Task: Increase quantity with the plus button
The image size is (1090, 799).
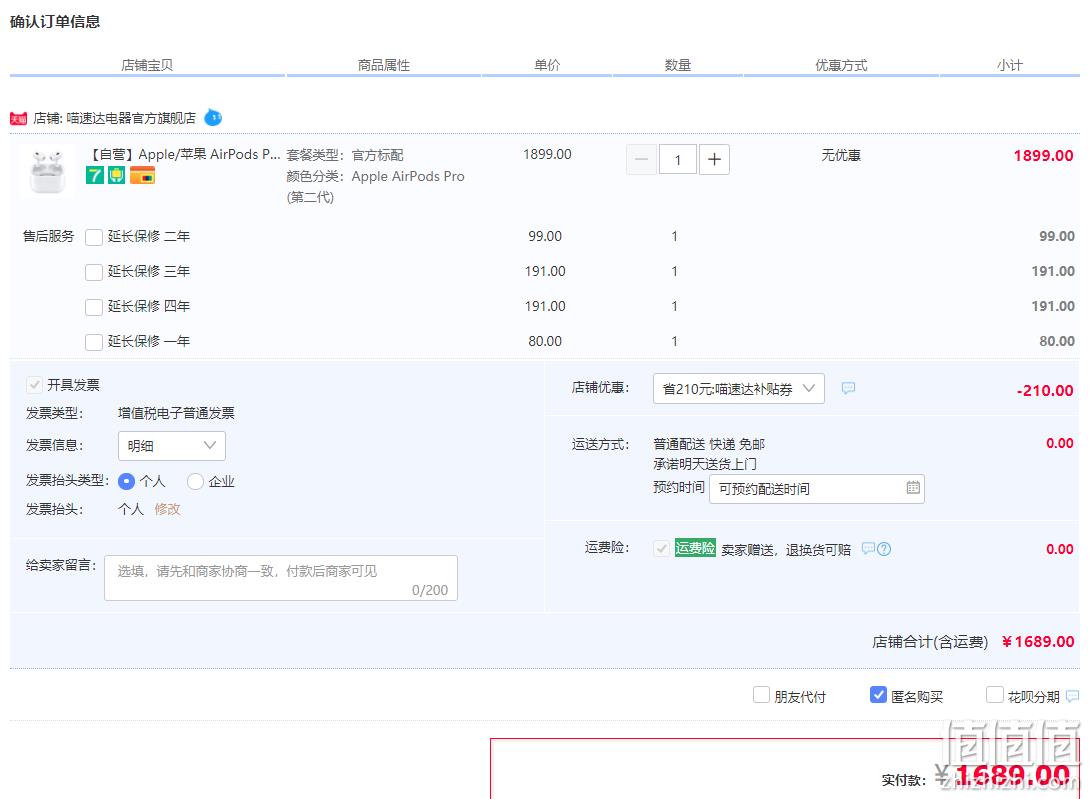Action: point(714,160)
